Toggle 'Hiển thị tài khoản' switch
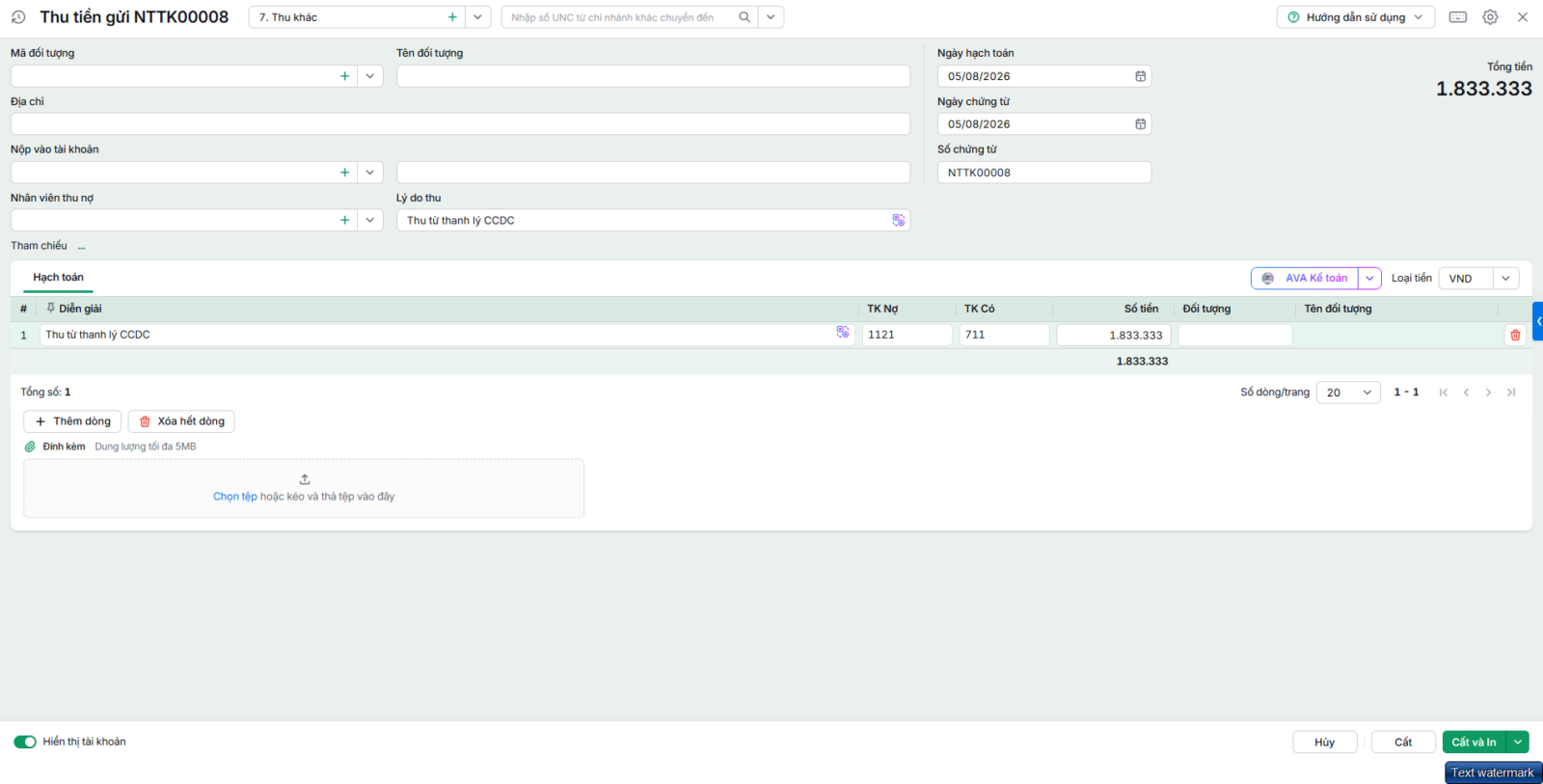 25,742
